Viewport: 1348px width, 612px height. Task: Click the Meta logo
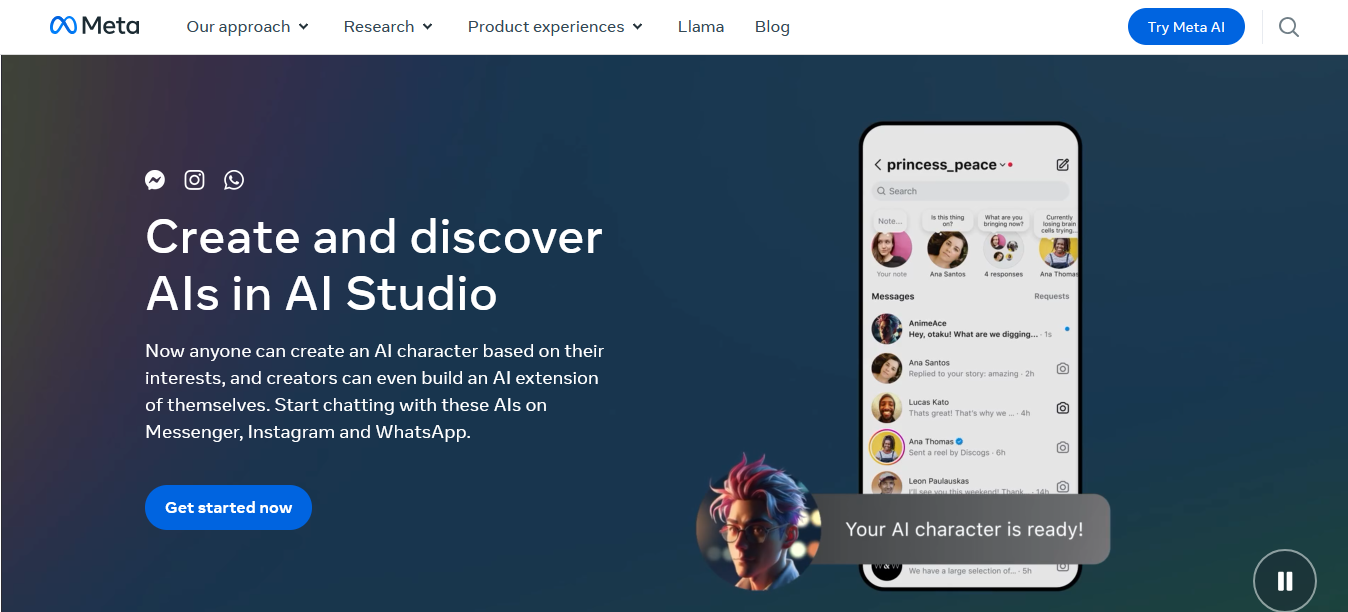(x=94, y=26)
